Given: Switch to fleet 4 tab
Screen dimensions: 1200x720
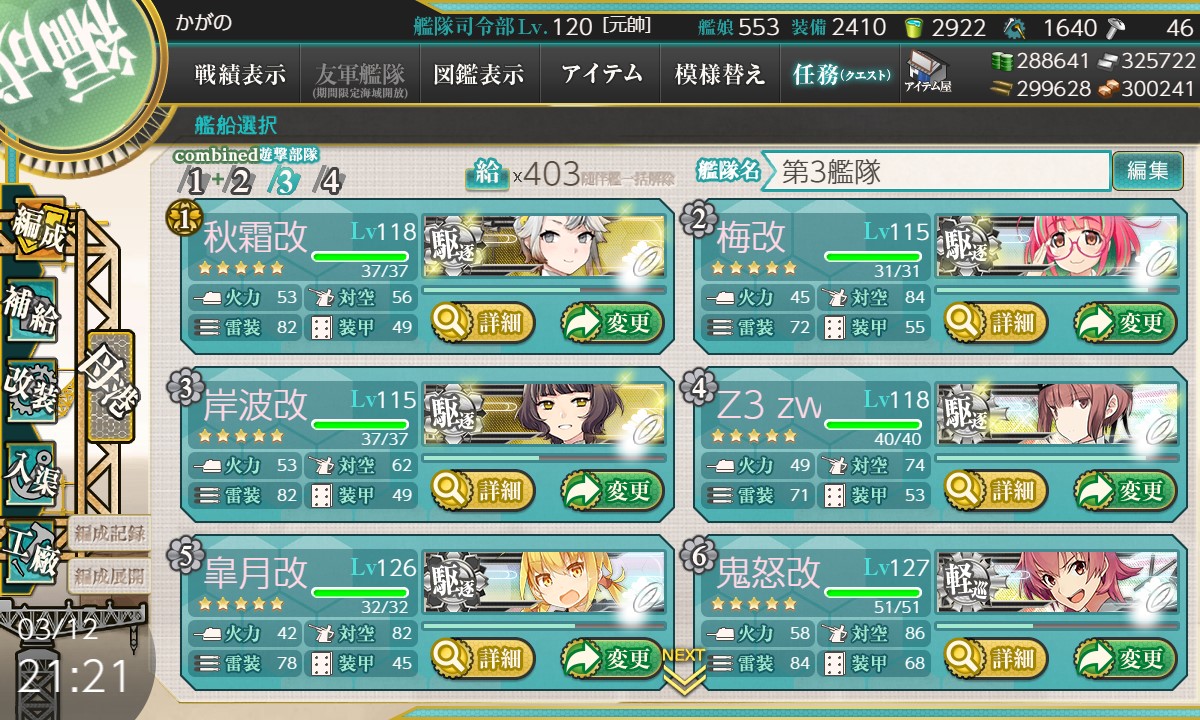Looking at the screenshot, I should [328, 181].
